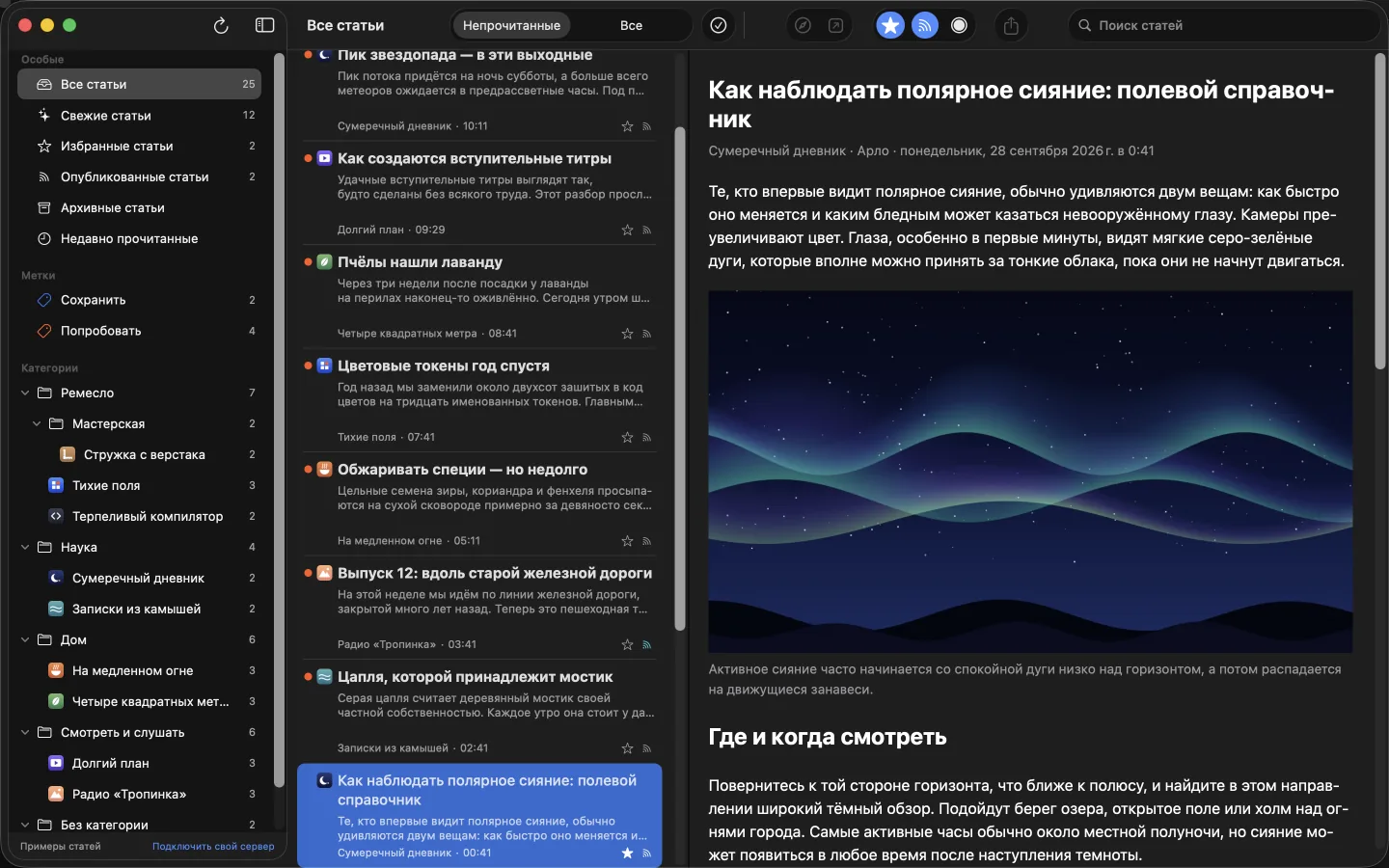
Task: Open the «Терпеливый компилятор» feed
Action: click(x=139, y=516)
